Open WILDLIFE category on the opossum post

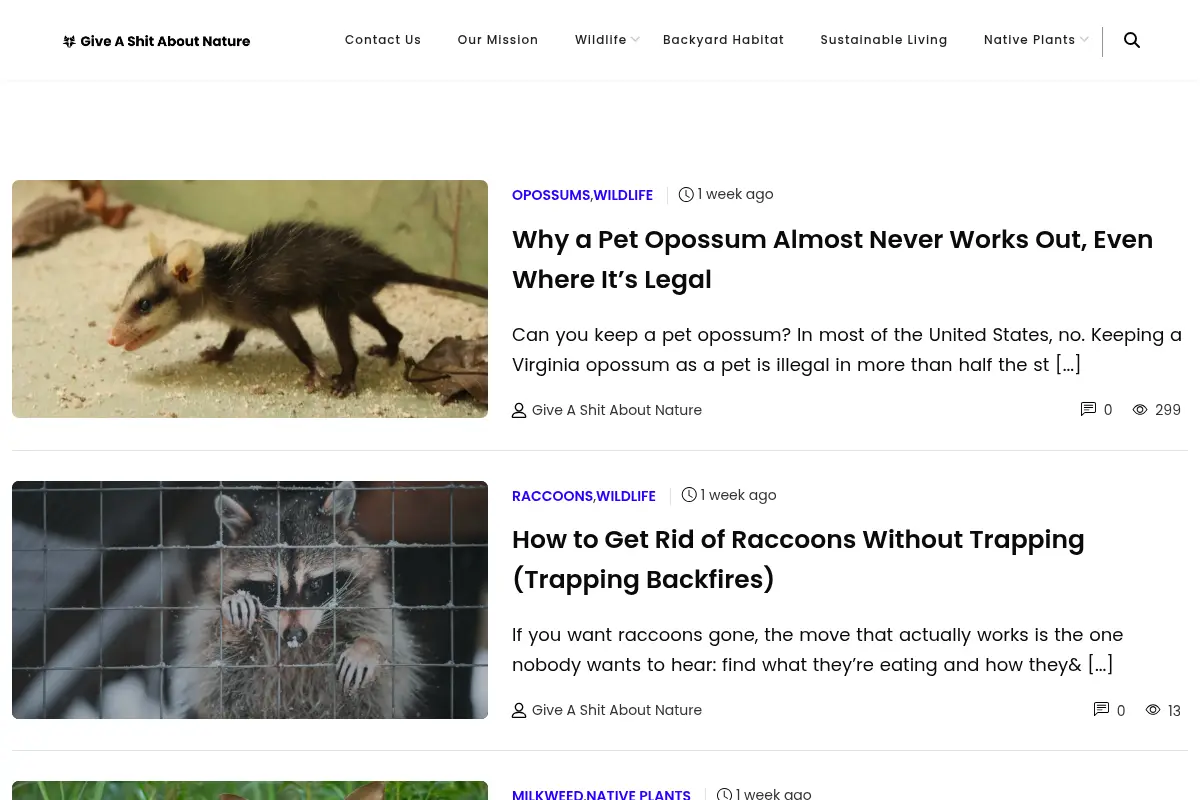coord(623,195)
